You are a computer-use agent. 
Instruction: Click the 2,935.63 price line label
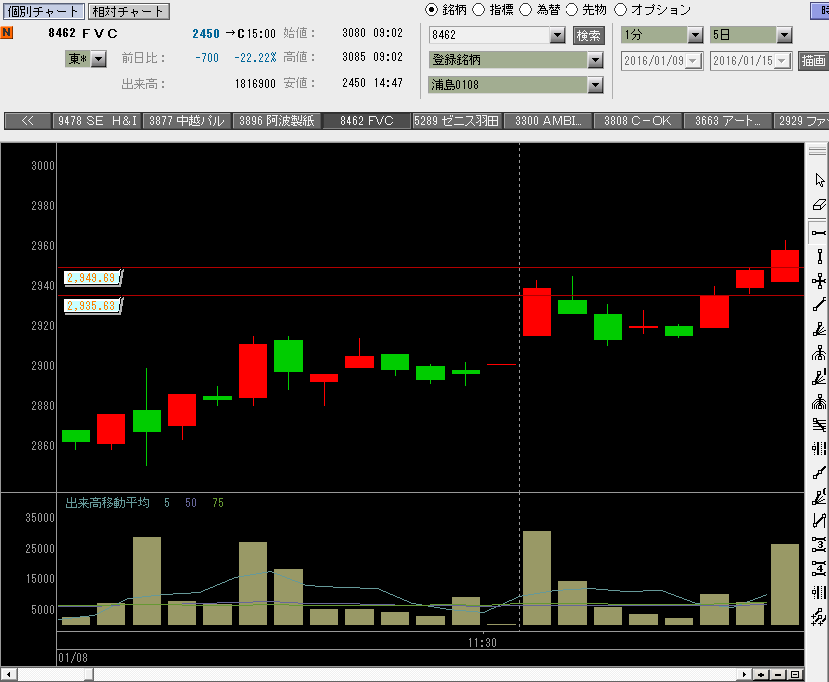[91, 306]
